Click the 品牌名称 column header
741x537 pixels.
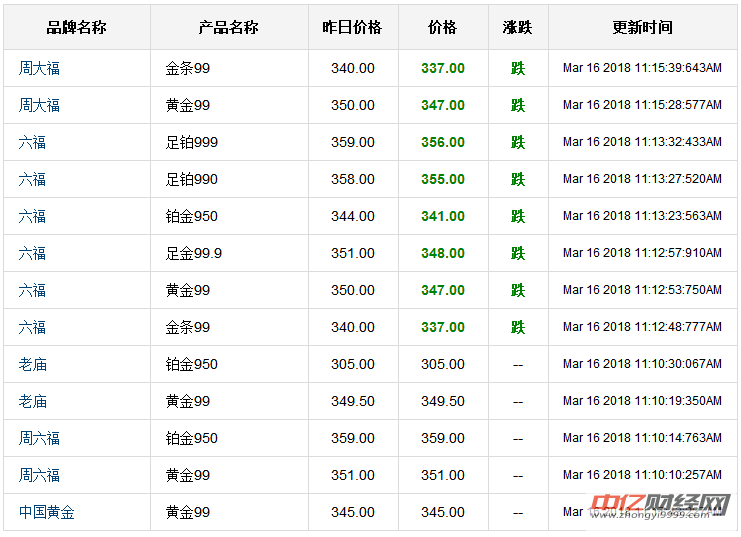(x=77, y=27)
